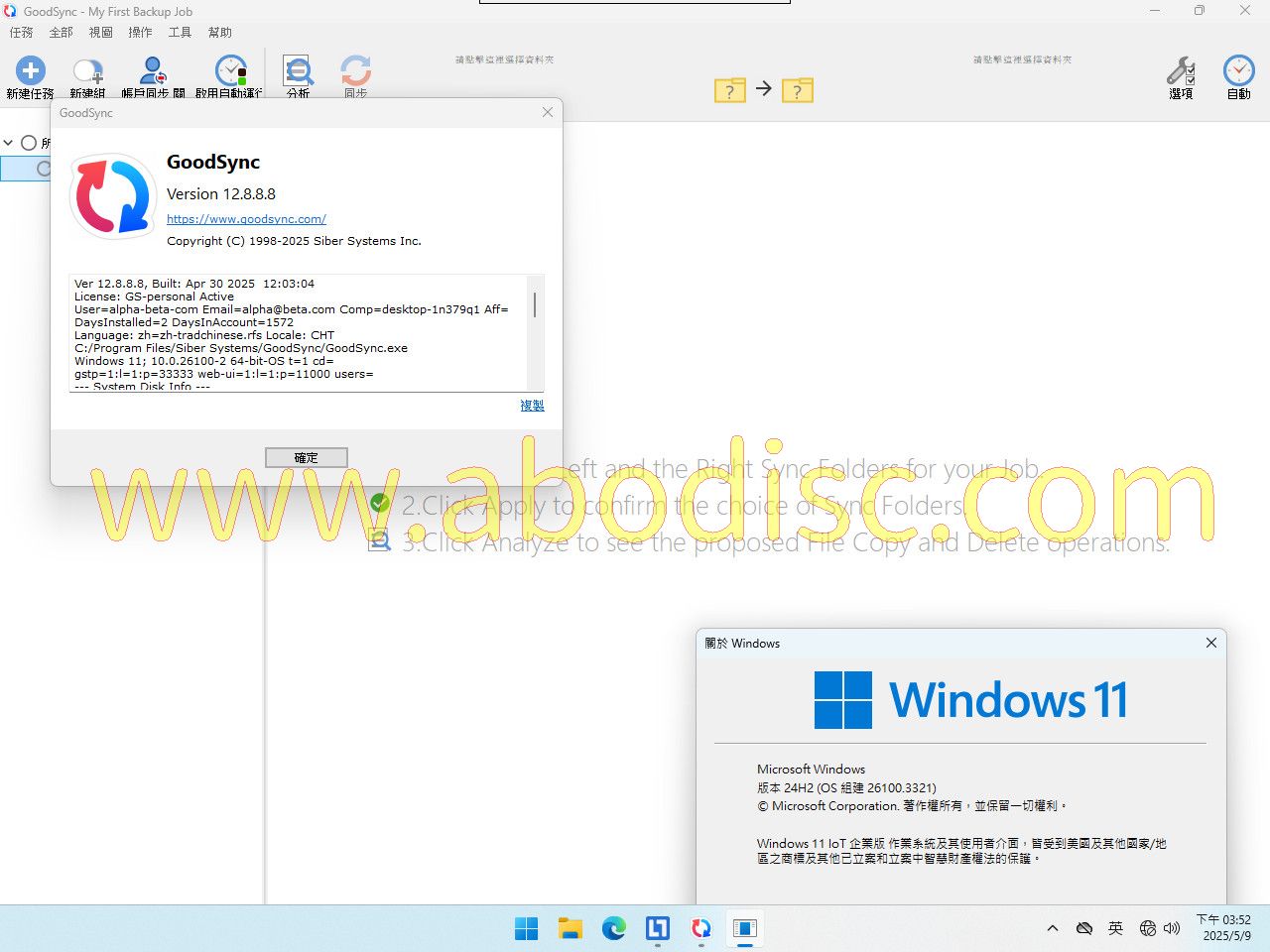
Task: Collapse the job tree chevron
Action: [9, 143]
